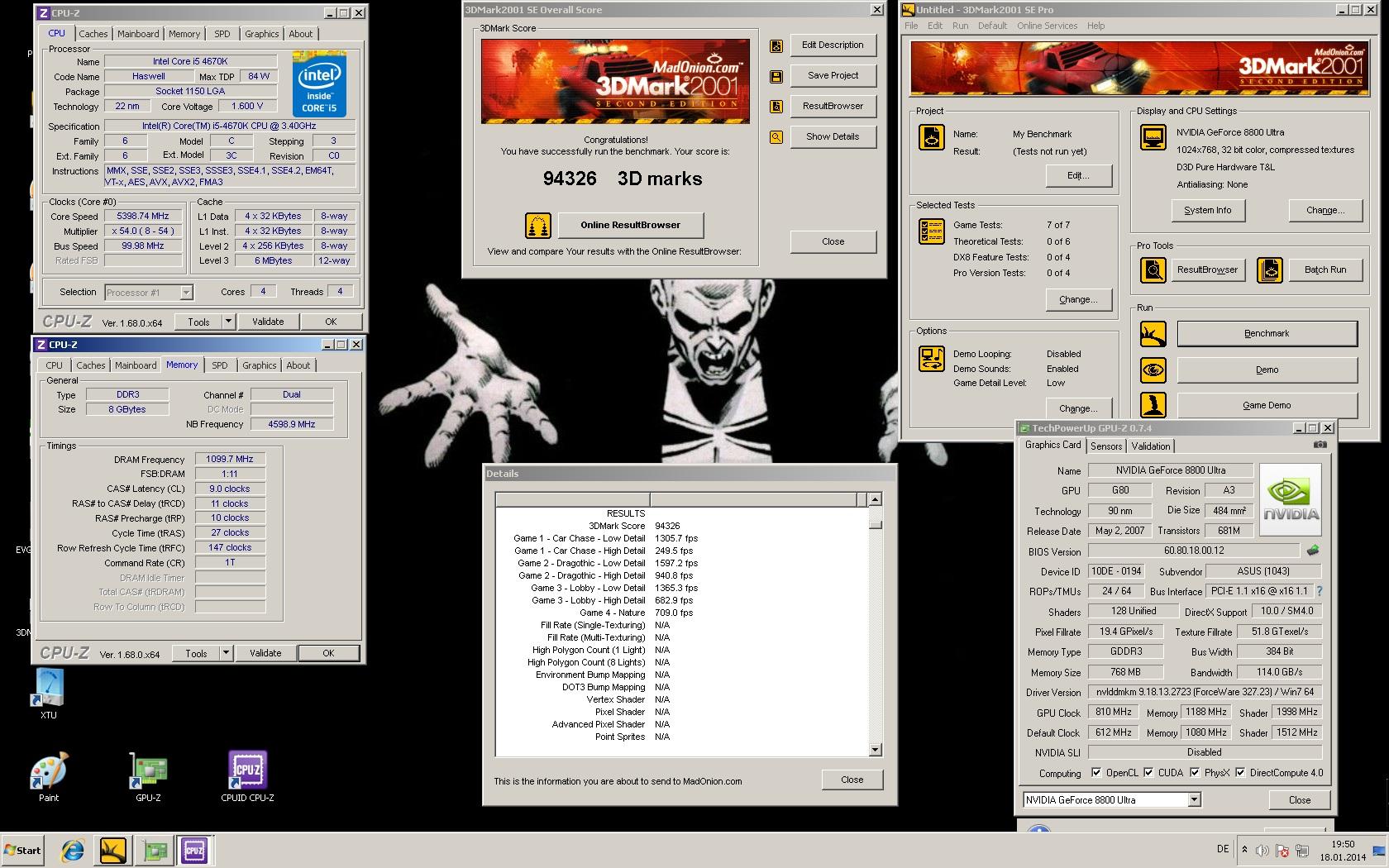
Task: Open the GPU-Z desktop shortcut
Action: (148, 777)
